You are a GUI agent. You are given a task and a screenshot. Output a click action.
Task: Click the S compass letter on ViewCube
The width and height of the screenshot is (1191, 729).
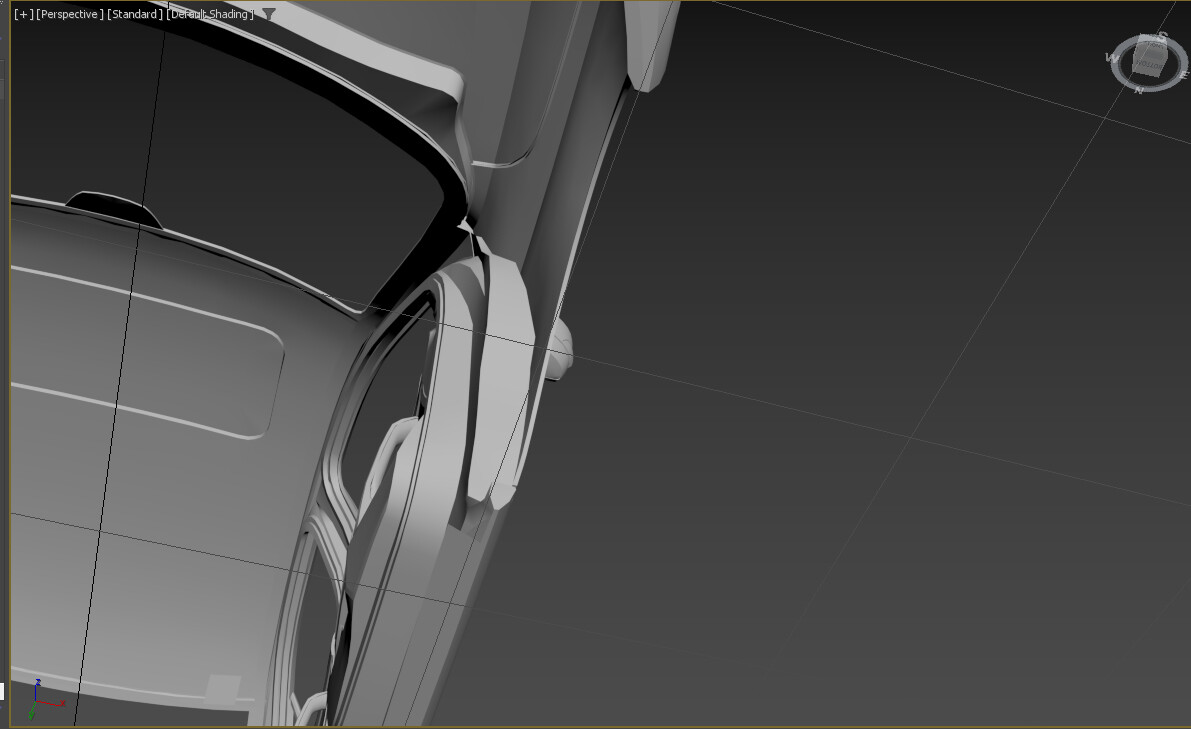point(1162,35)
